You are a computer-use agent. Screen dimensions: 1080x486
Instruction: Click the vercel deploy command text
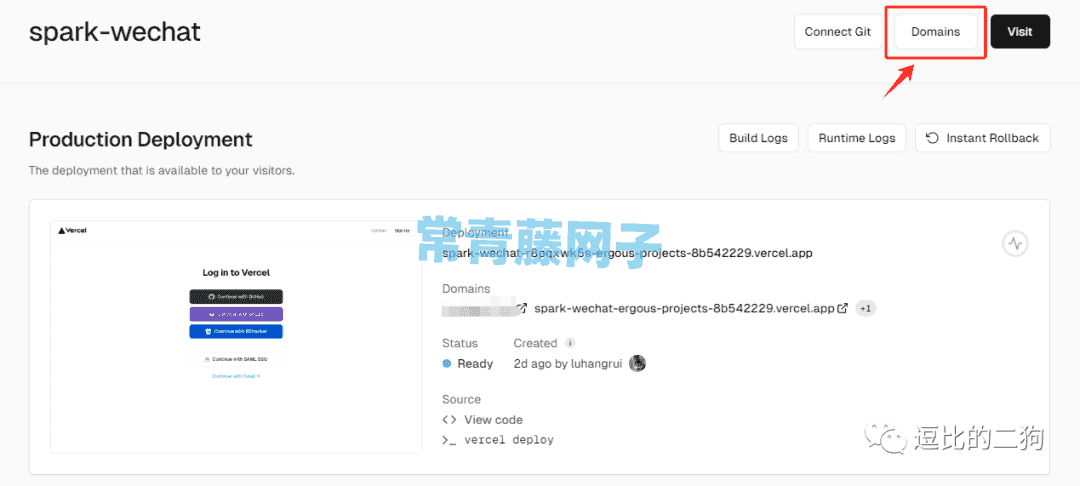509,439
